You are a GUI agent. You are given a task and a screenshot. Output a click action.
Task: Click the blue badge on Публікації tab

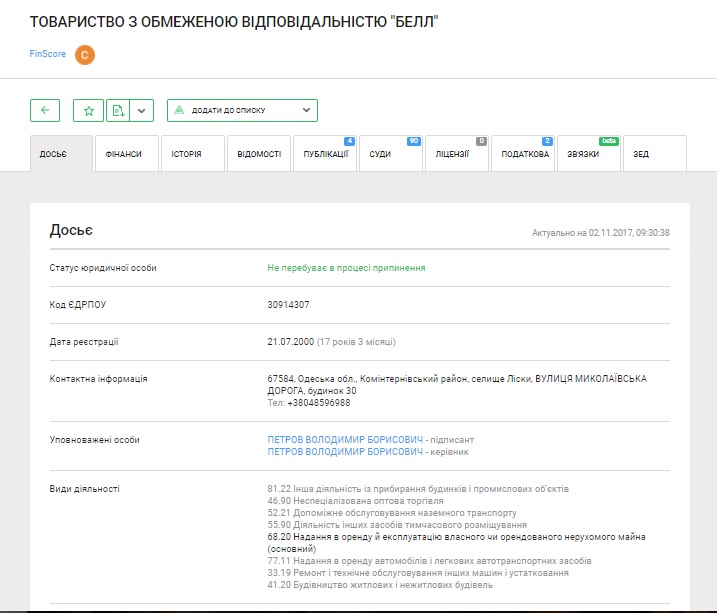click(x=349, y=141)
